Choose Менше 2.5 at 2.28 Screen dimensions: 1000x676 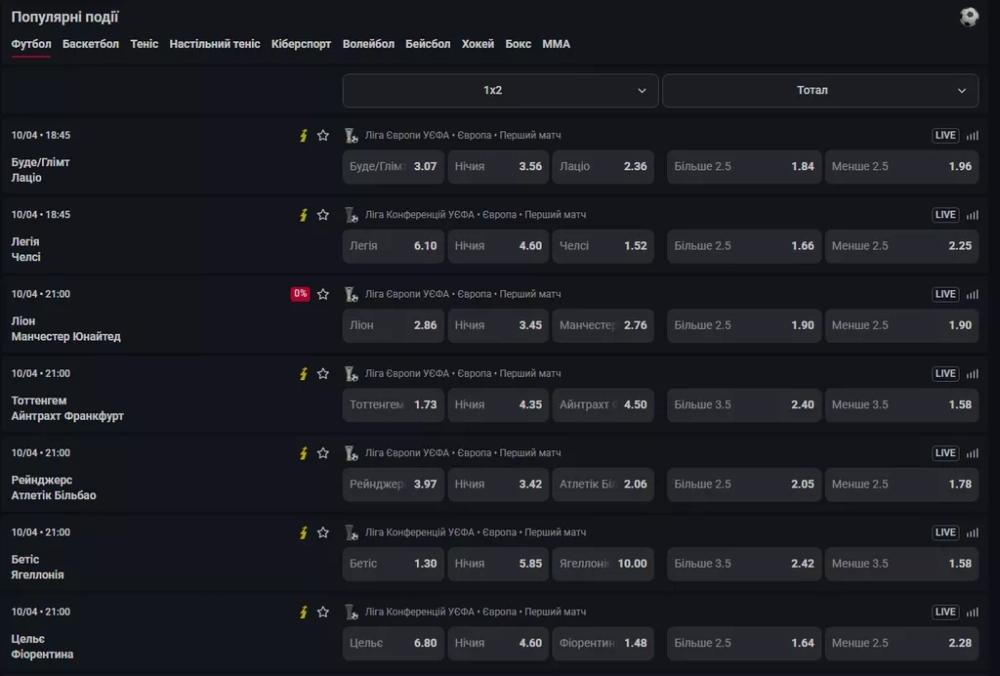pyautogui.click(x=901, y=643)
